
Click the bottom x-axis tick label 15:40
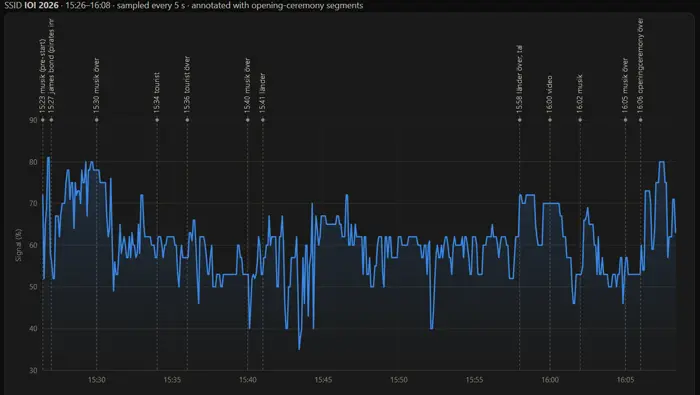point(247,380)
